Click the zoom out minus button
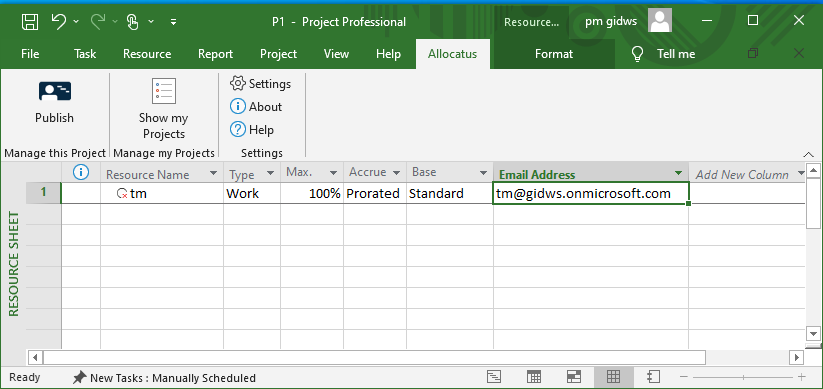The image size is (823, 389). click(683, 377)
